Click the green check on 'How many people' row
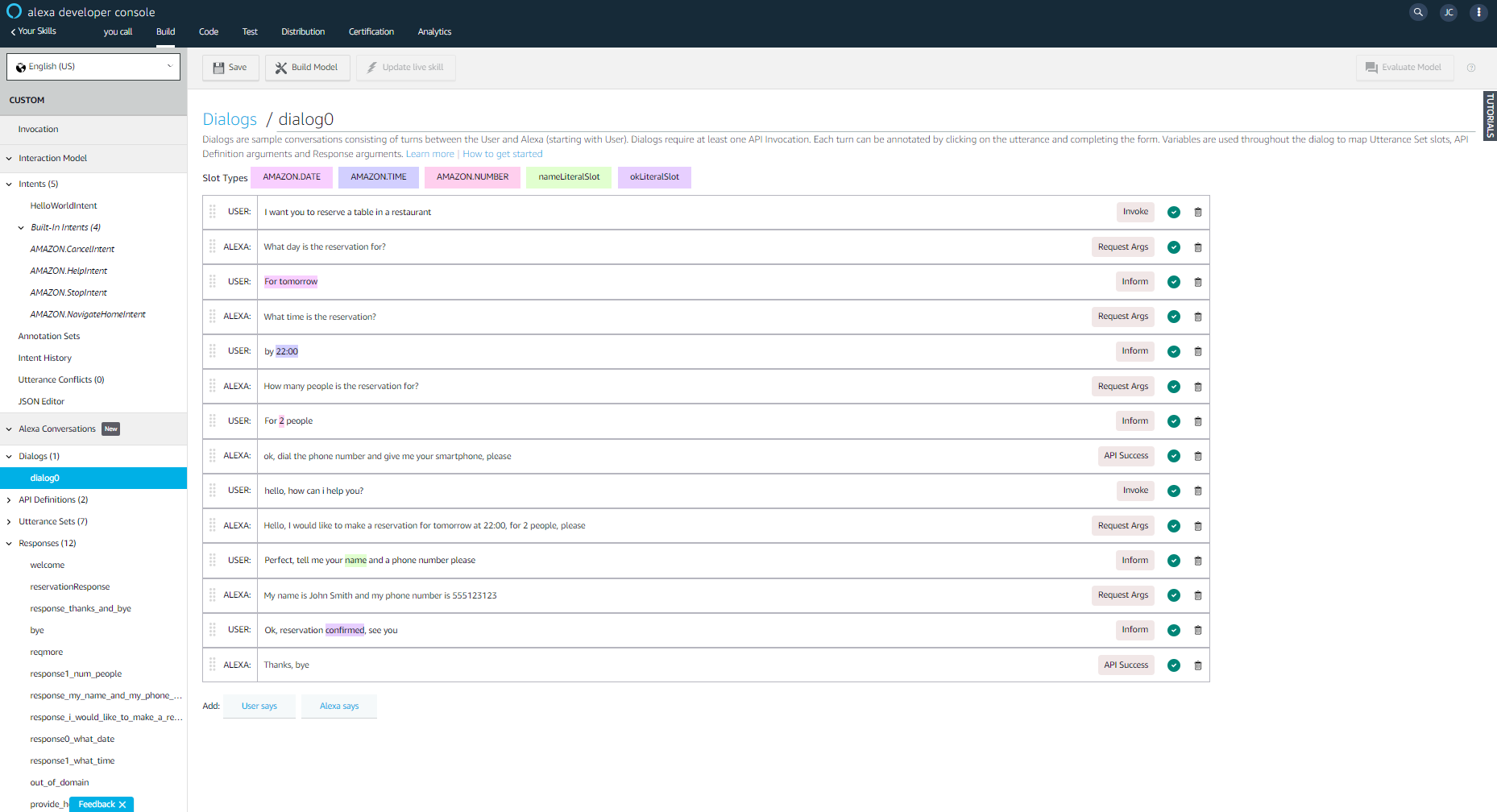 1174,387
